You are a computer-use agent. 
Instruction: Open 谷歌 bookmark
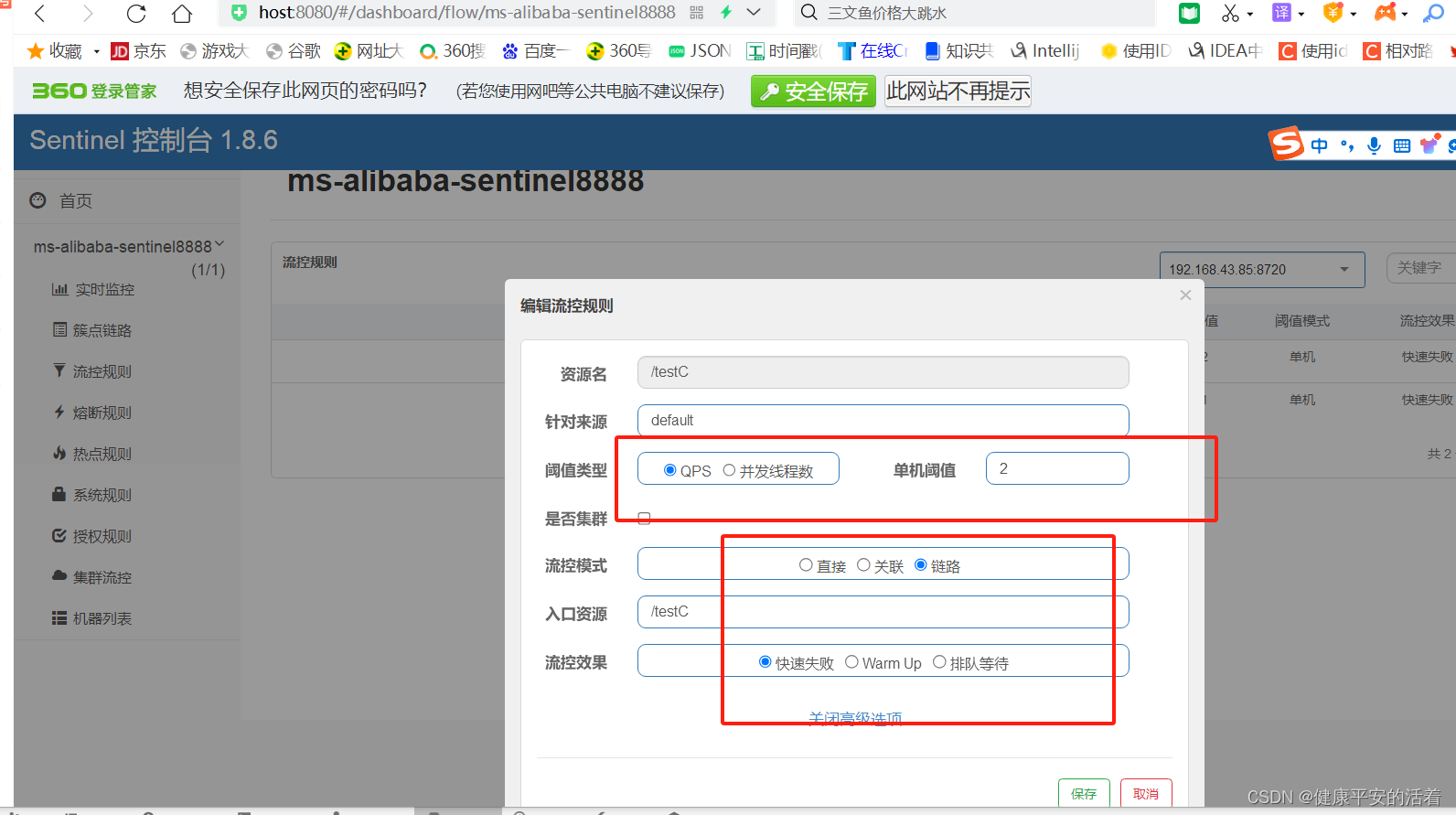tap(294, 51)
